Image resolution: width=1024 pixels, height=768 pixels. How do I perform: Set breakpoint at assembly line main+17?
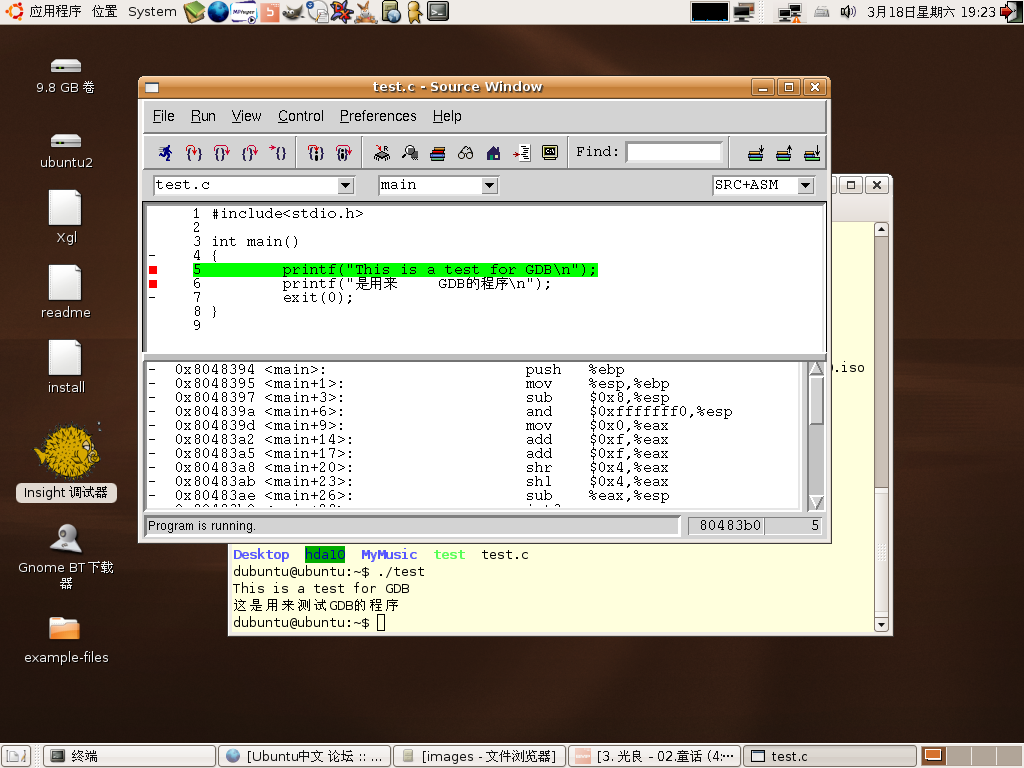pyautogui.click(x=152, y=454)
